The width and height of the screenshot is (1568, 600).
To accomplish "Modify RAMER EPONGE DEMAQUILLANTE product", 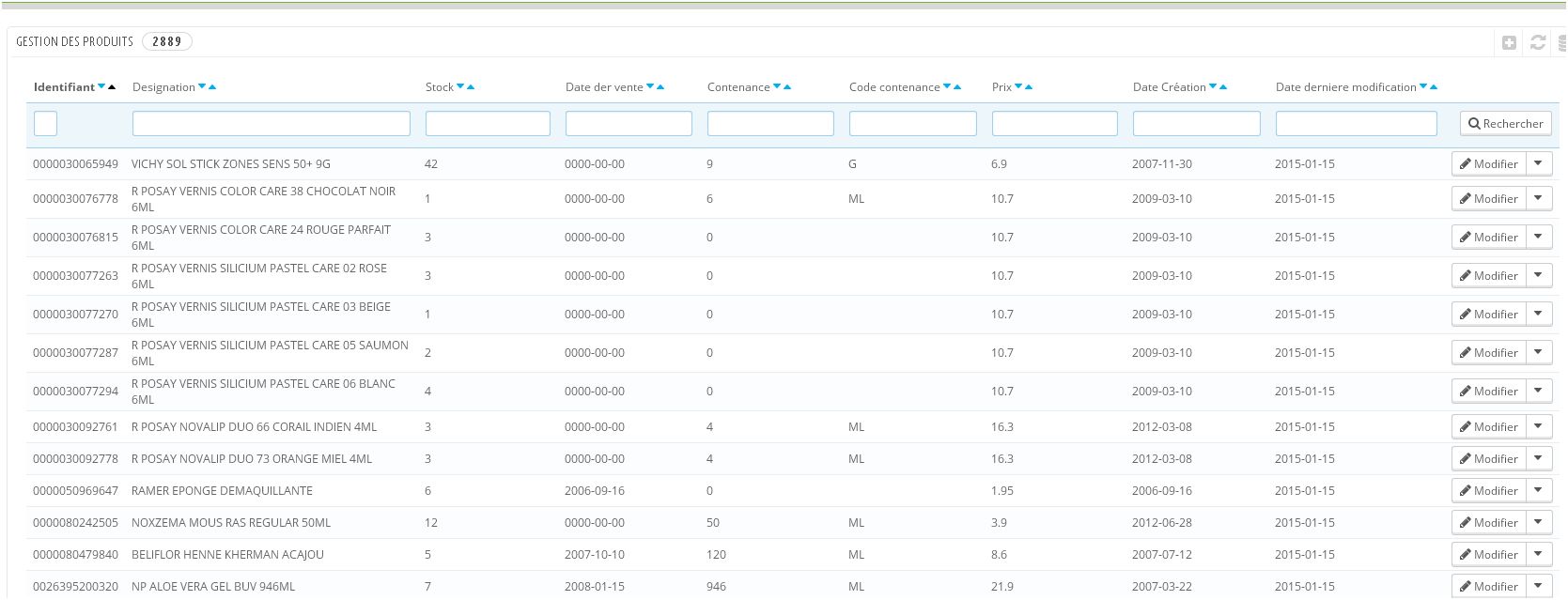I will [1488, 490].
